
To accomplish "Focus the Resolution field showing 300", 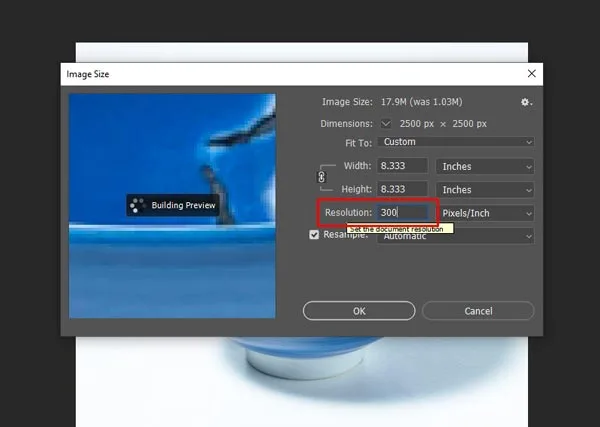I will coord(403,213).
